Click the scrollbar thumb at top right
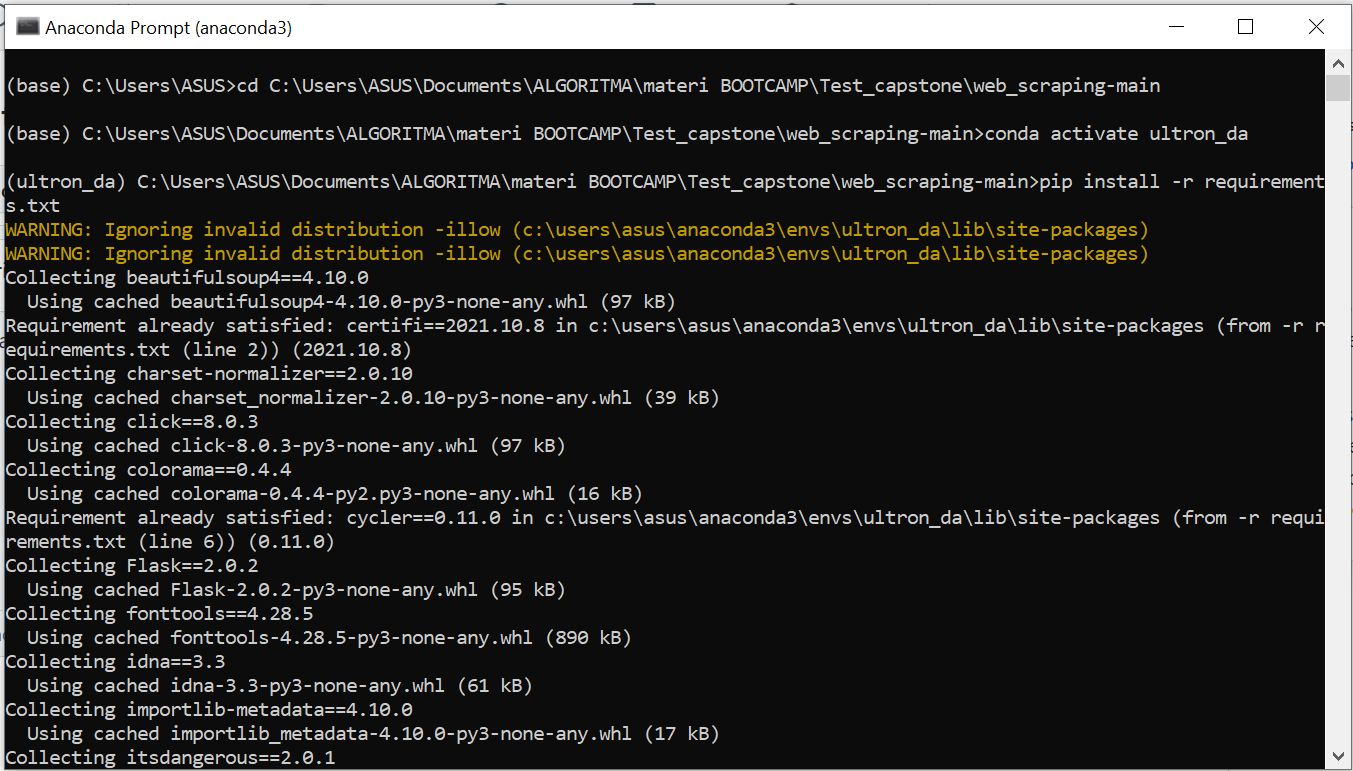The width and height of the screenshot is (1353, 771). click(1338, 88)
